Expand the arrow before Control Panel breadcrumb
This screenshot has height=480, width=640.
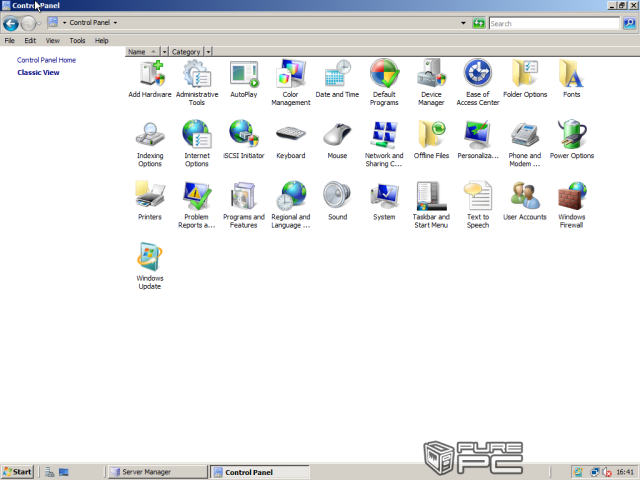point(64,23)
